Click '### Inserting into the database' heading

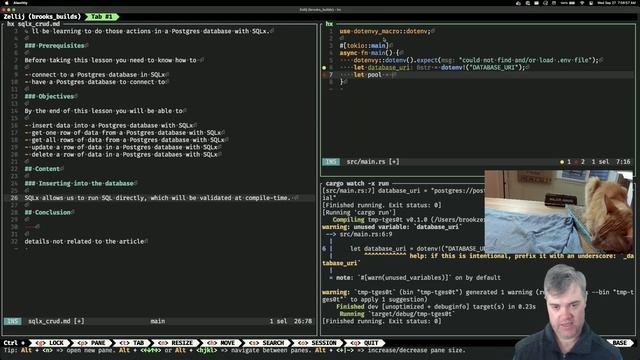[x=79, y=183]
